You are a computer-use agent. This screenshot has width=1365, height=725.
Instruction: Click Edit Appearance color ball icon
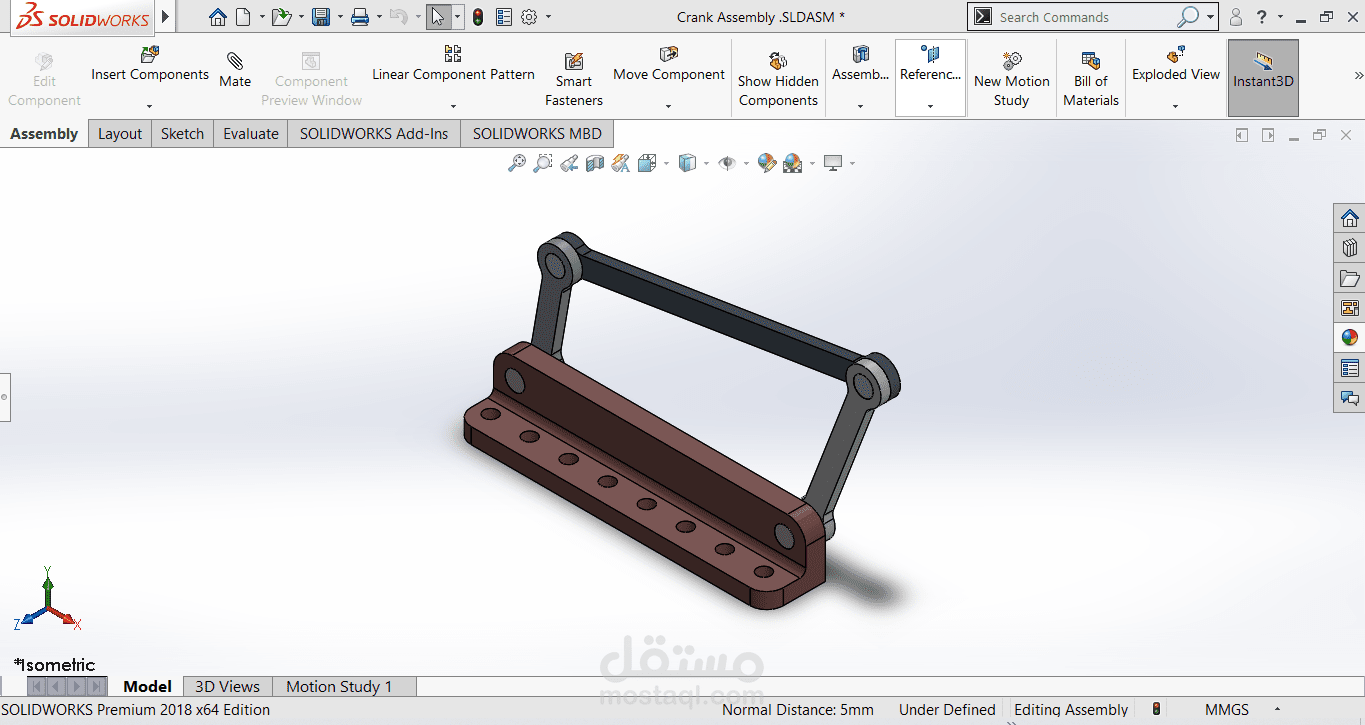[767, 163]
